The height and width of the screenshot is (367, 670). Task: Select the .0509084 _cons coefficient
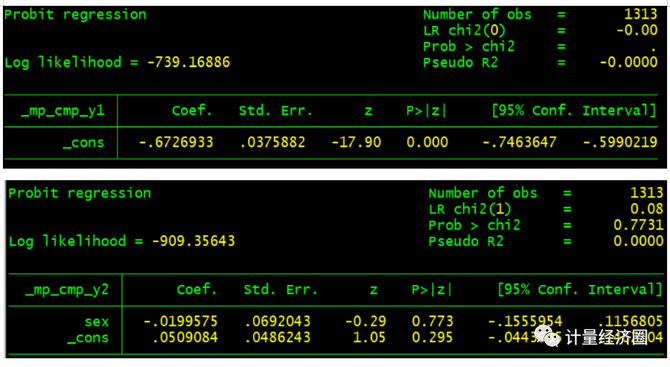185,338
